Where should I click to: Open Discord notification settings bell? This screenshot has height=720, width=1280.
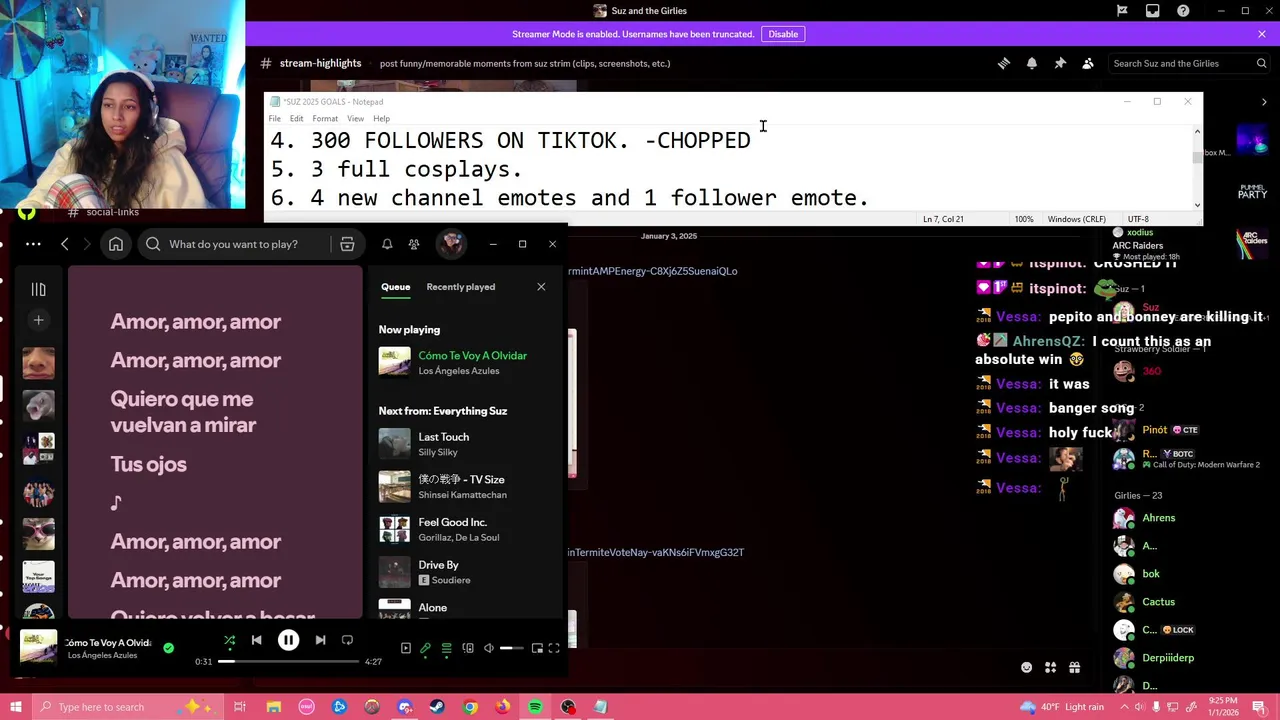pyautogui.click(x=1032, y=63)
